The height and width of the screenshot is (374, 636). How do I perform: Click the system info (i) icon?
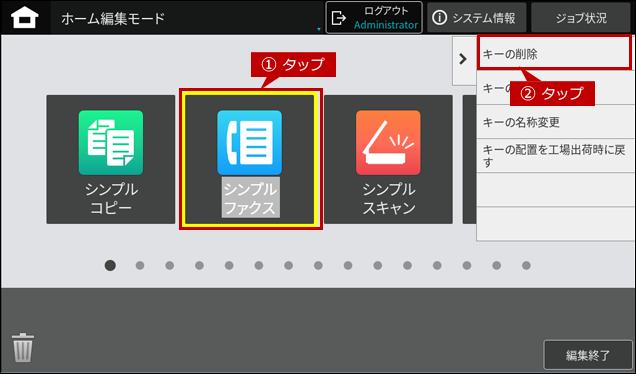point(439,18)
